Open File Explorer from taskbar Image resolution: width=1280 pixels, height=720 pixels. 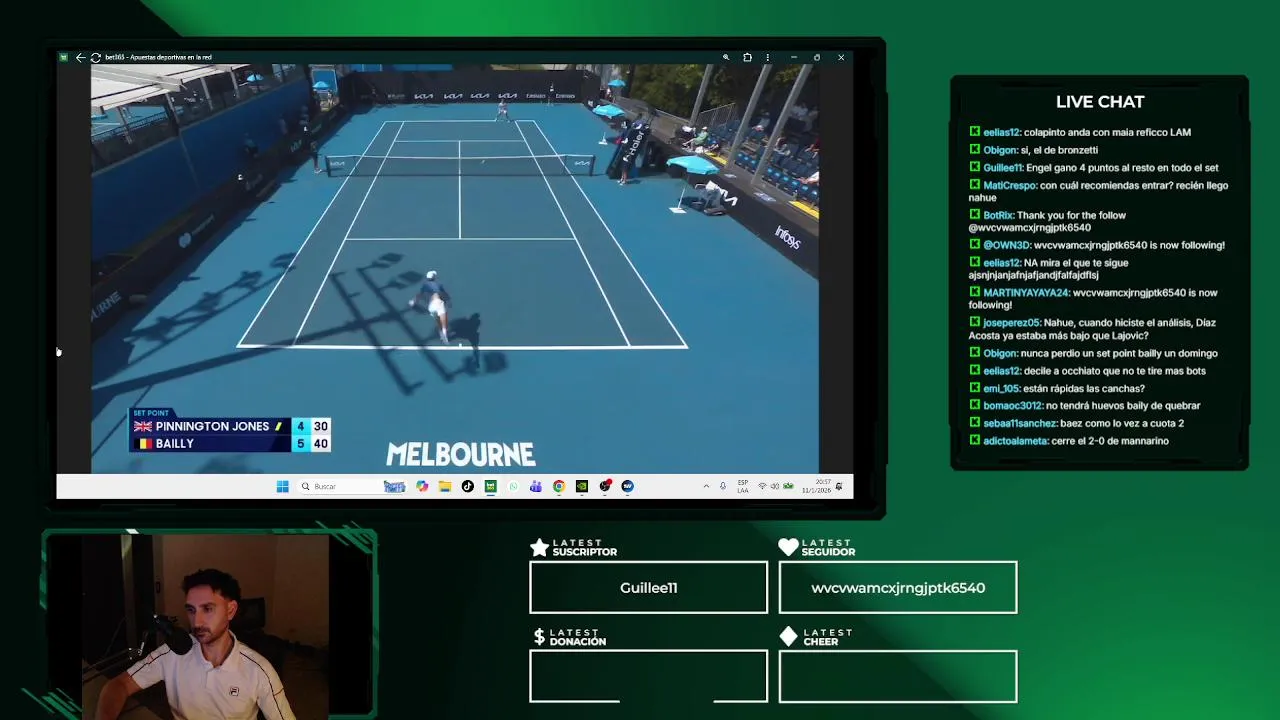(x=444, y=486)
